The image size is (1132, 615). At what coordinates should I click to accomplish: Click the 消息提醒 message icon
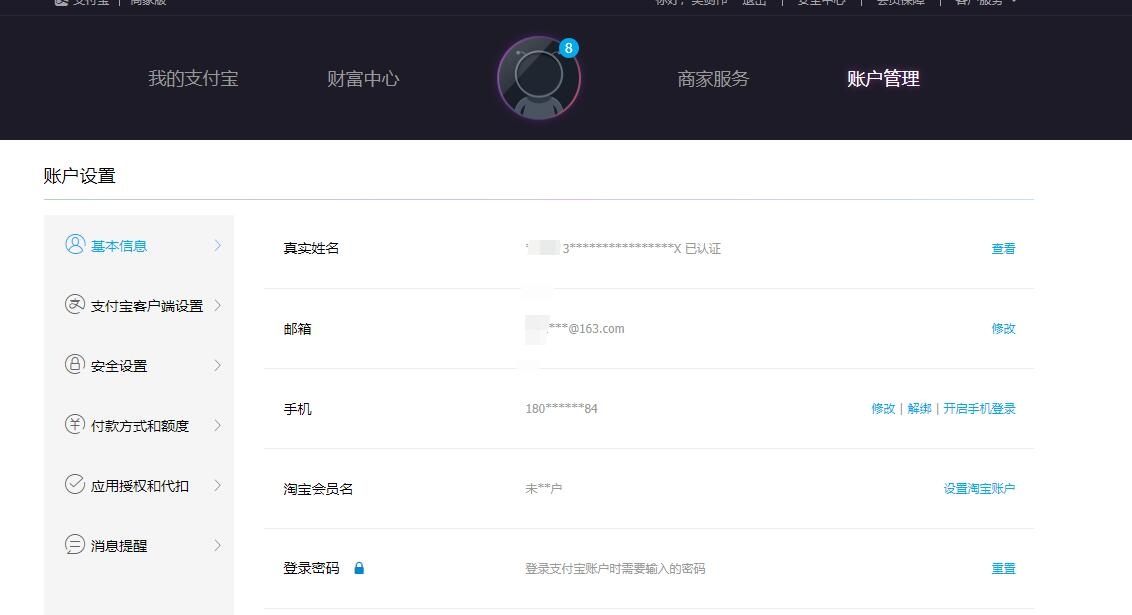[x=75, y=544]
